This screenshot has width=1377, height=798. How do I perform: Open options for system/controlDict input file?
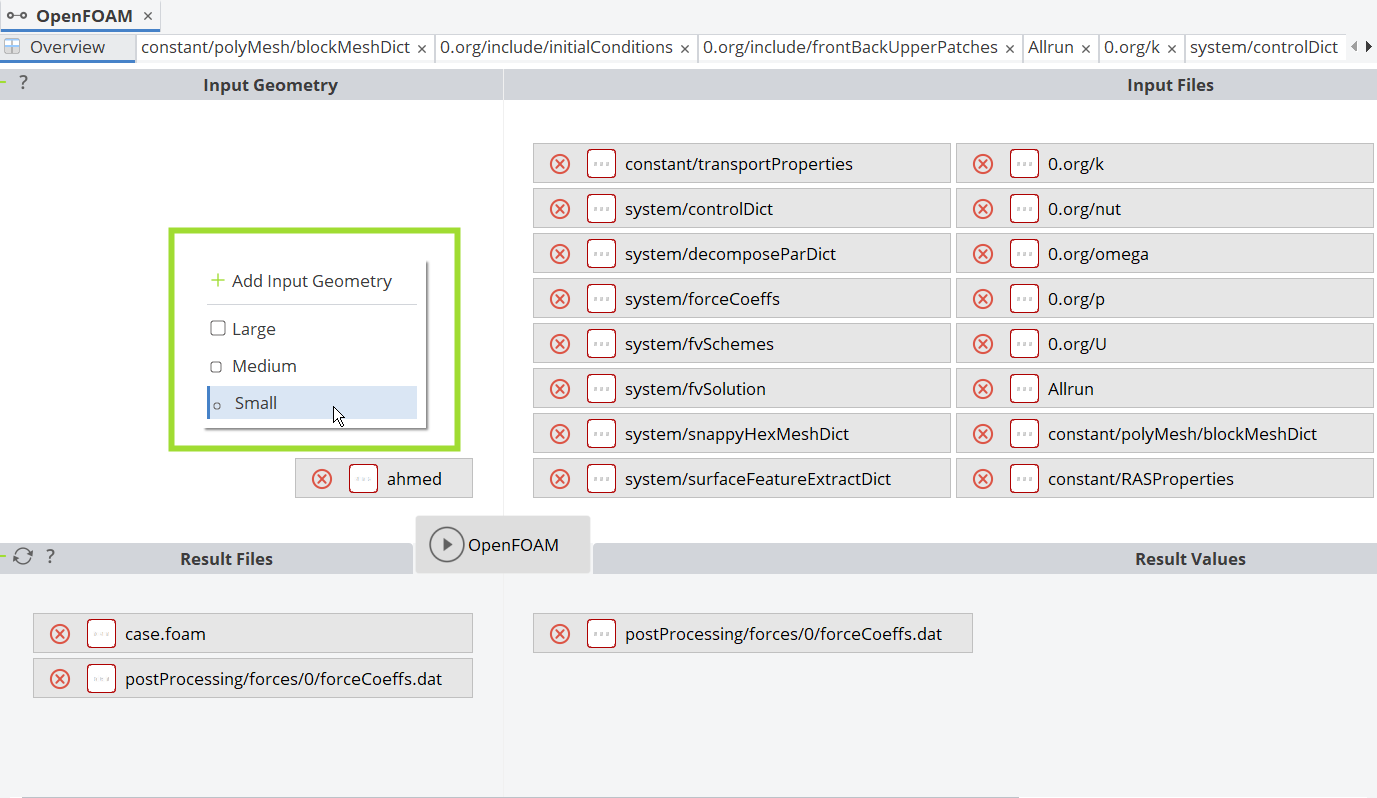pyautogui.click(x=601, y=209)
